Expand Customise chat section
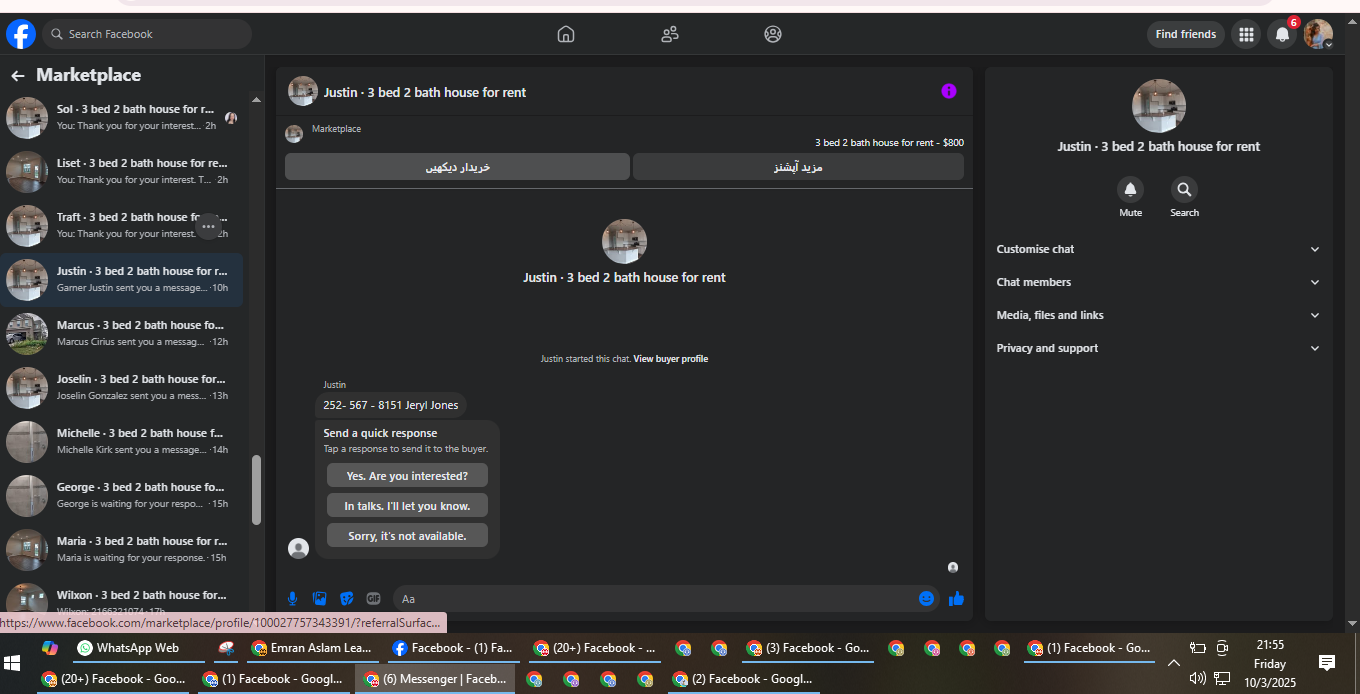1360x694 pixels. point(1158,249)
